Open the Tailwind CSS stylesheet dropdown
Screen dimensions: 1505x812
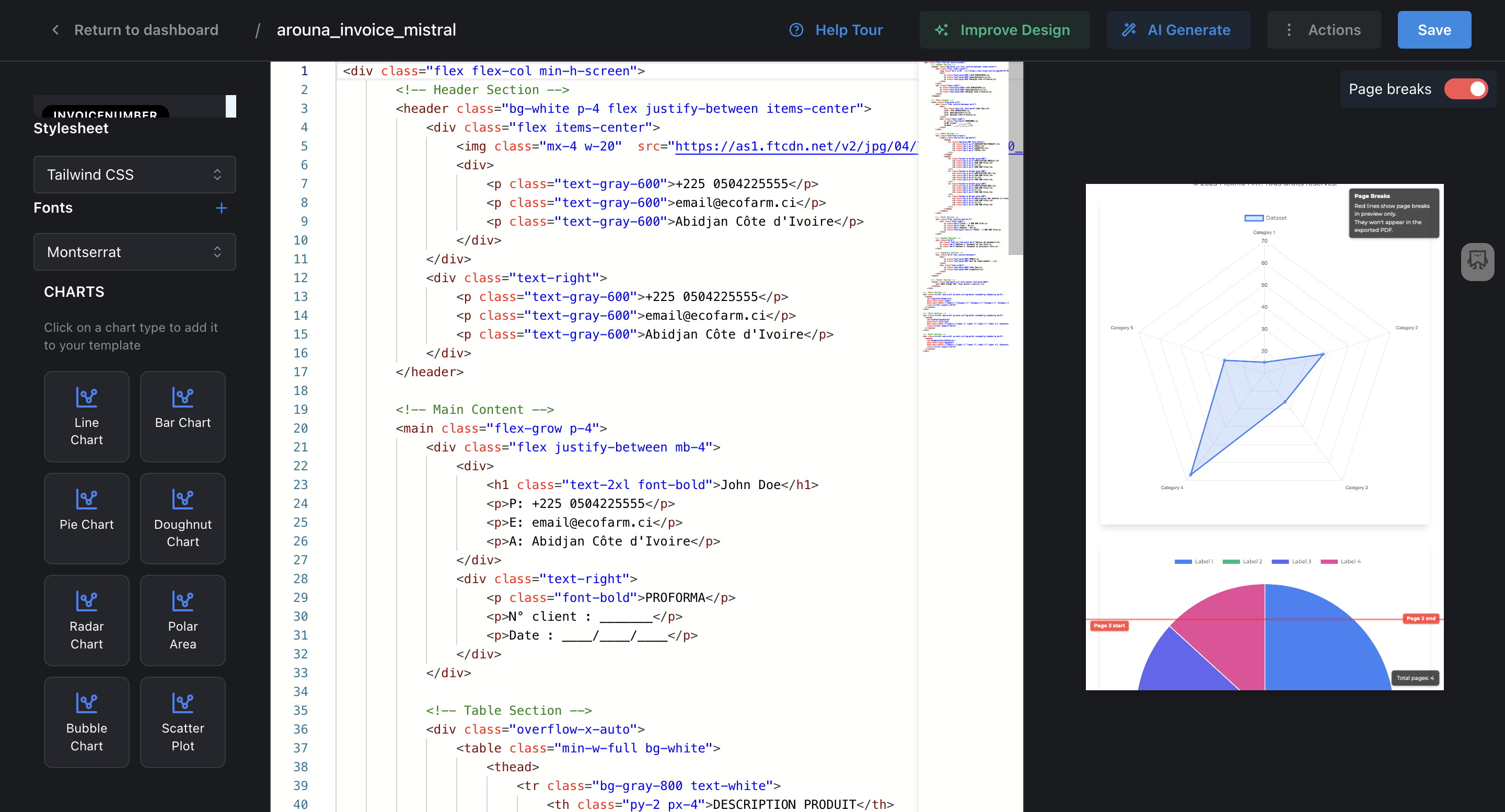[134, 174]
